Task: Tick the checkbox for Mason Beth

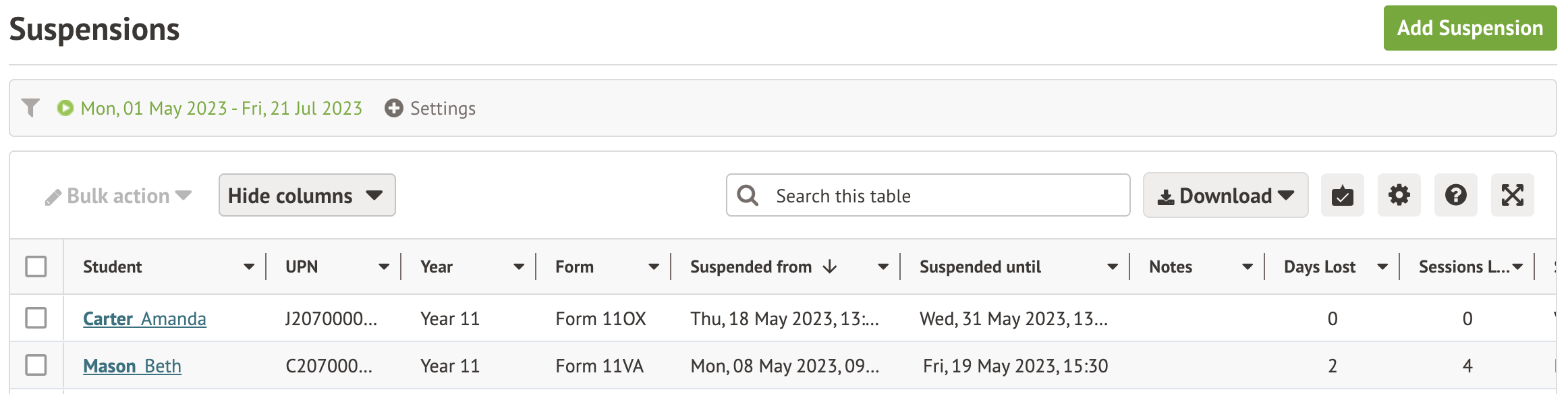Action: click(x=36, y=365)
